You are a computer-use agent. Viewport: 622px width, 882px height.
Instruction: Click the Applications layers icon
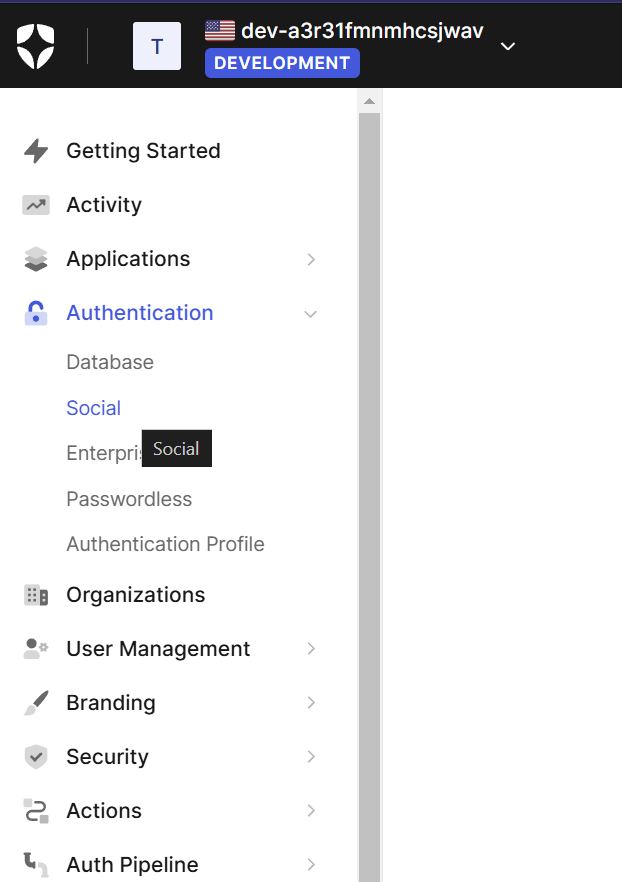pyautogui.click(x=36, y=259)
